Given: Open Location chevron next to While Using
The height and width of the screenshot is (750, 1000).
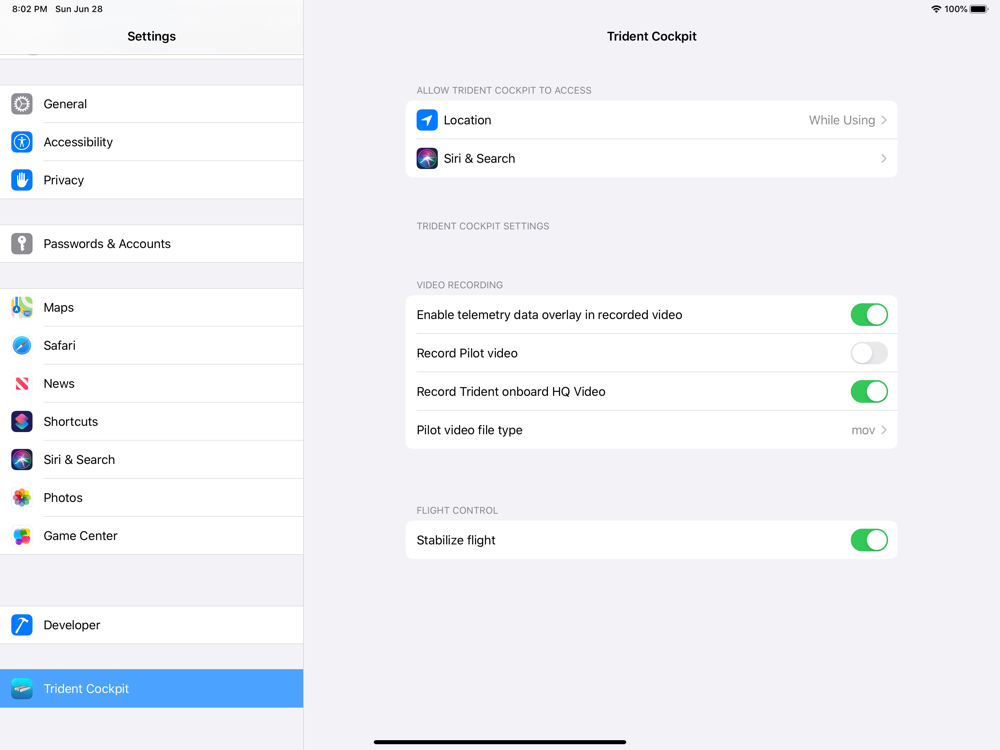Looking at the screenshot, I should pos(884,120).
